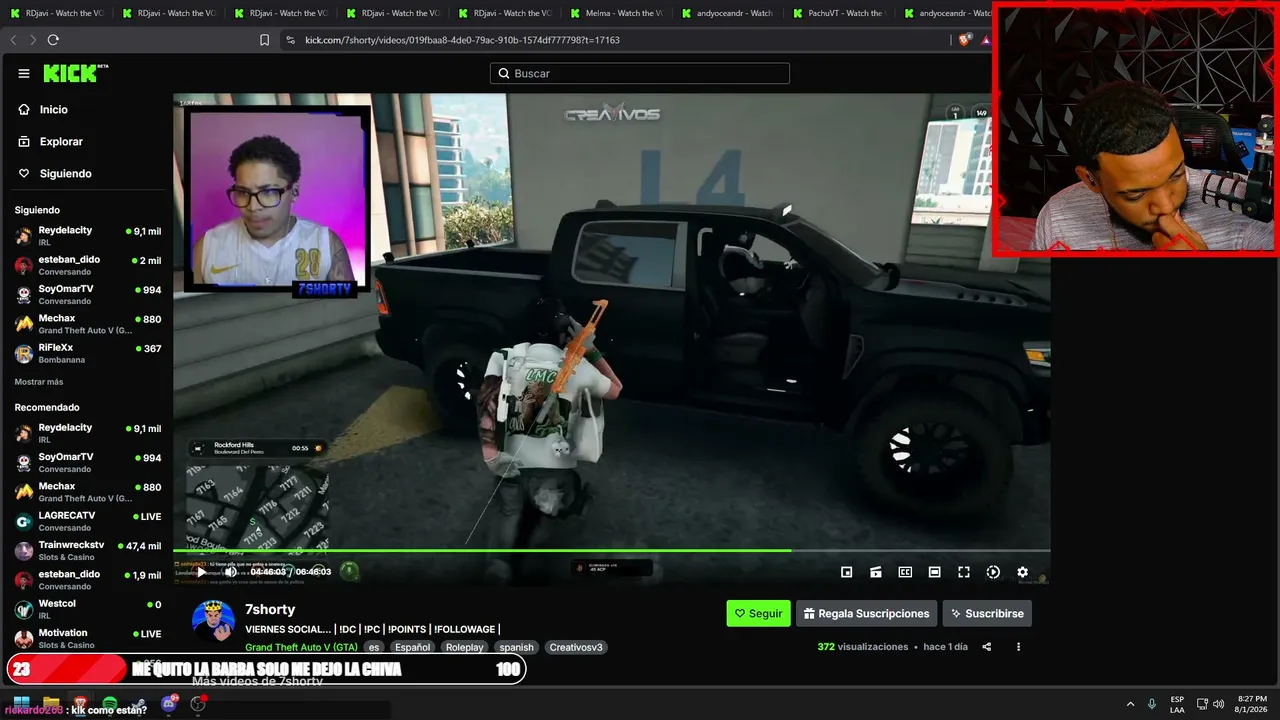Viewport: 1280px width, 720px height.
Task: Open Spotify from the taskbar
Action: click(x=110, y=703)
